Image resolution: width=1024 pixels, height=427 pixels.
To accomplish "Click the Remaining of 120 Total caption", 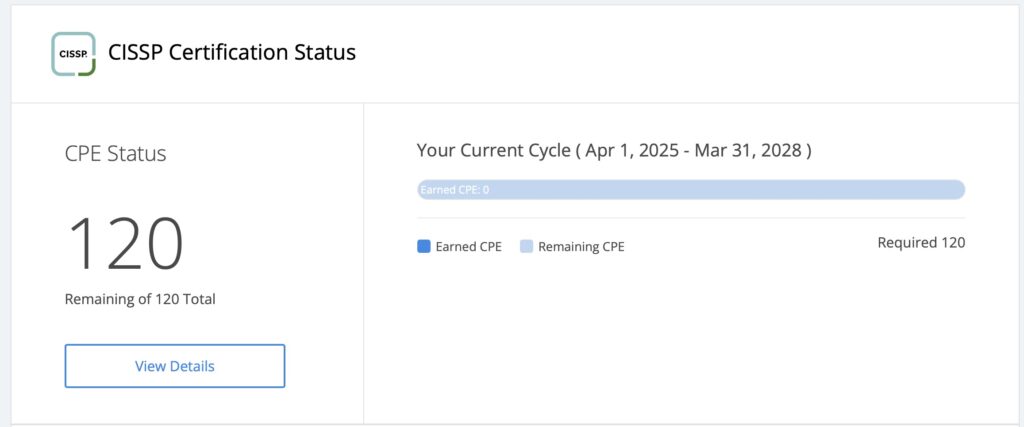I will pos(140,300).
